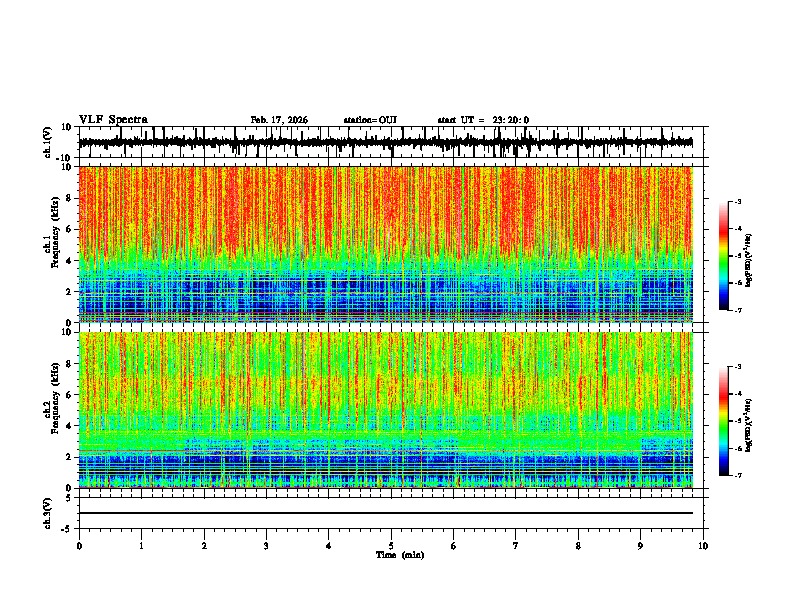Click the "VLF Spectra" plot title
This screenshot has width=792, height=612.
(x=113, y=120)
